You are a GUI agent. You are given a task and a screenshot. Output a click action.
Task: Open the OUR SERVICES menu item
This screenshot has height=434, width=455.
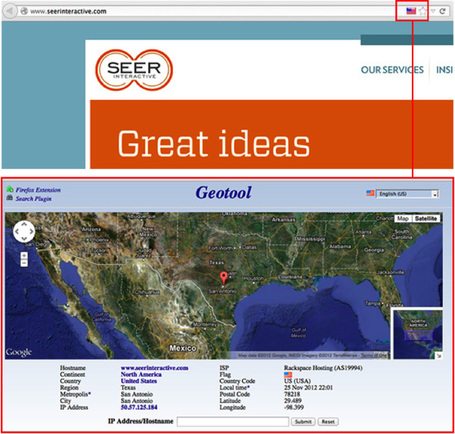[x=392, y=70]
